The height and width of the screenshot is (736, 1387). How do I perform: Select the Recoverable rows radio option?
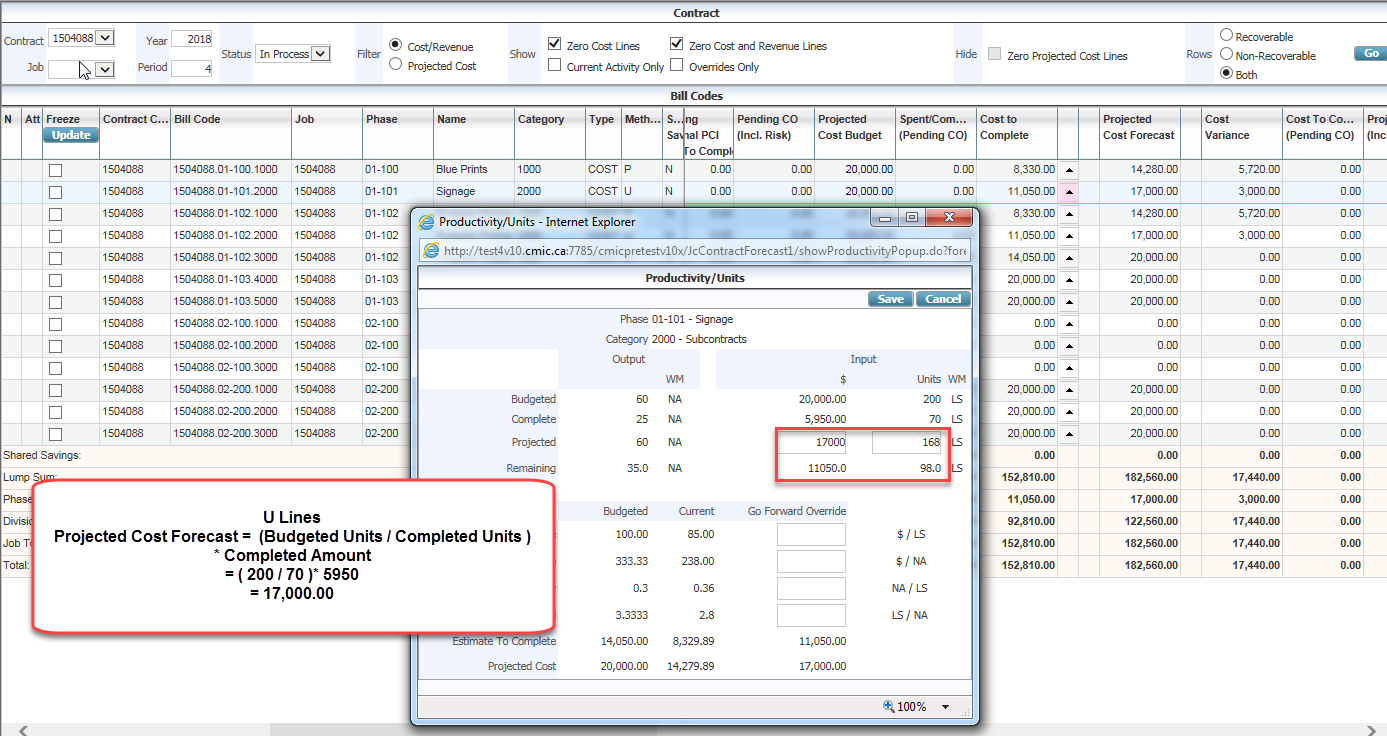pyautogui.click(x=1226, y=36)
